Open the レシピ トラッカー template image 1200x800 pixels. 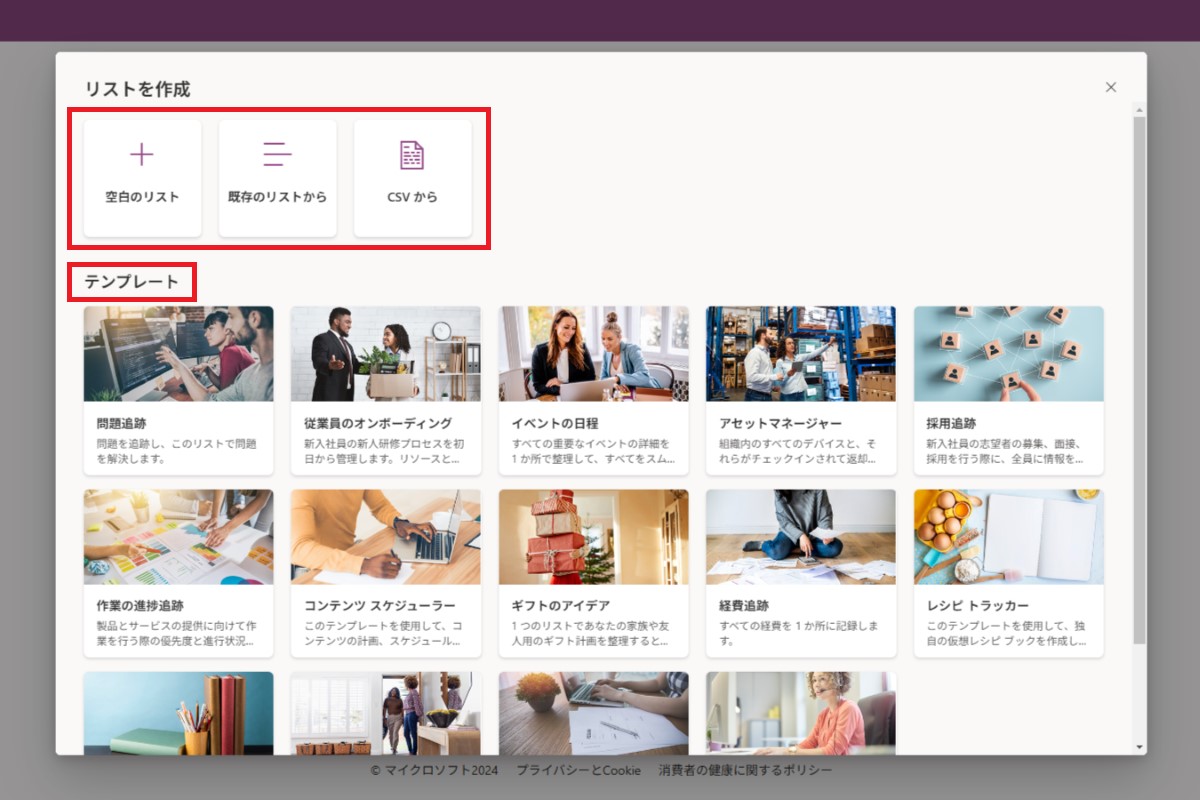click(1008, 536)
